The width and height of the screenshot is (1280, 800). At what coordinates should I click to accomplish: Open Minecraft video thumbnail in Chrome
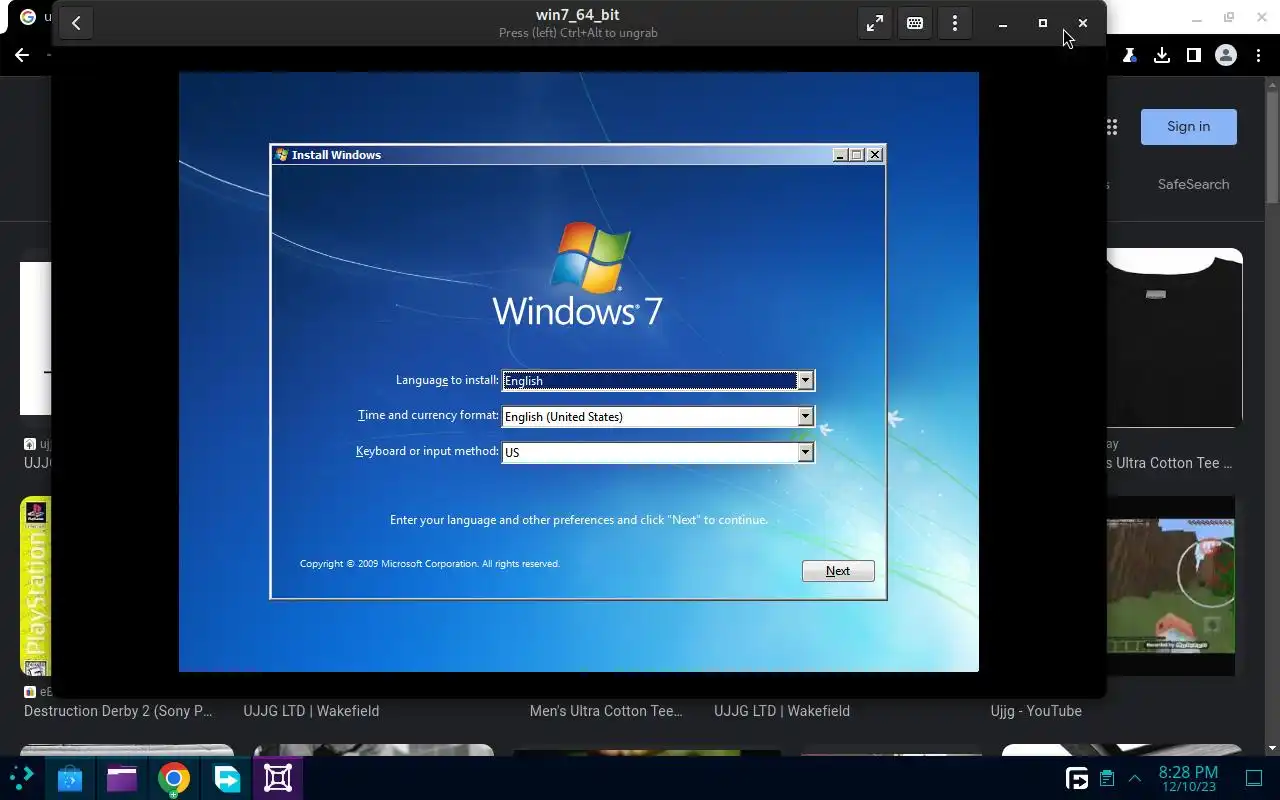click(x=1170, y=586)
